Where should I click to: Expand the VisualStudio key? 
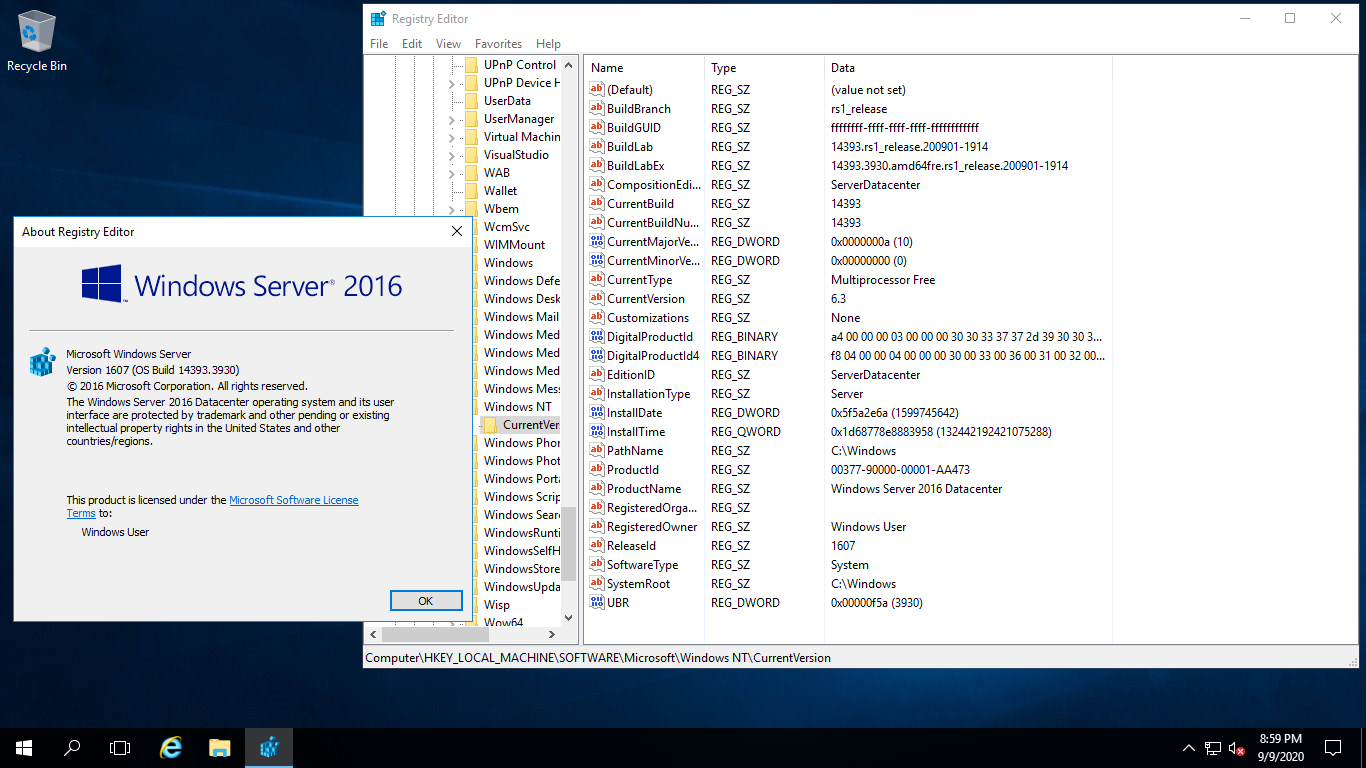click(453, 155)
